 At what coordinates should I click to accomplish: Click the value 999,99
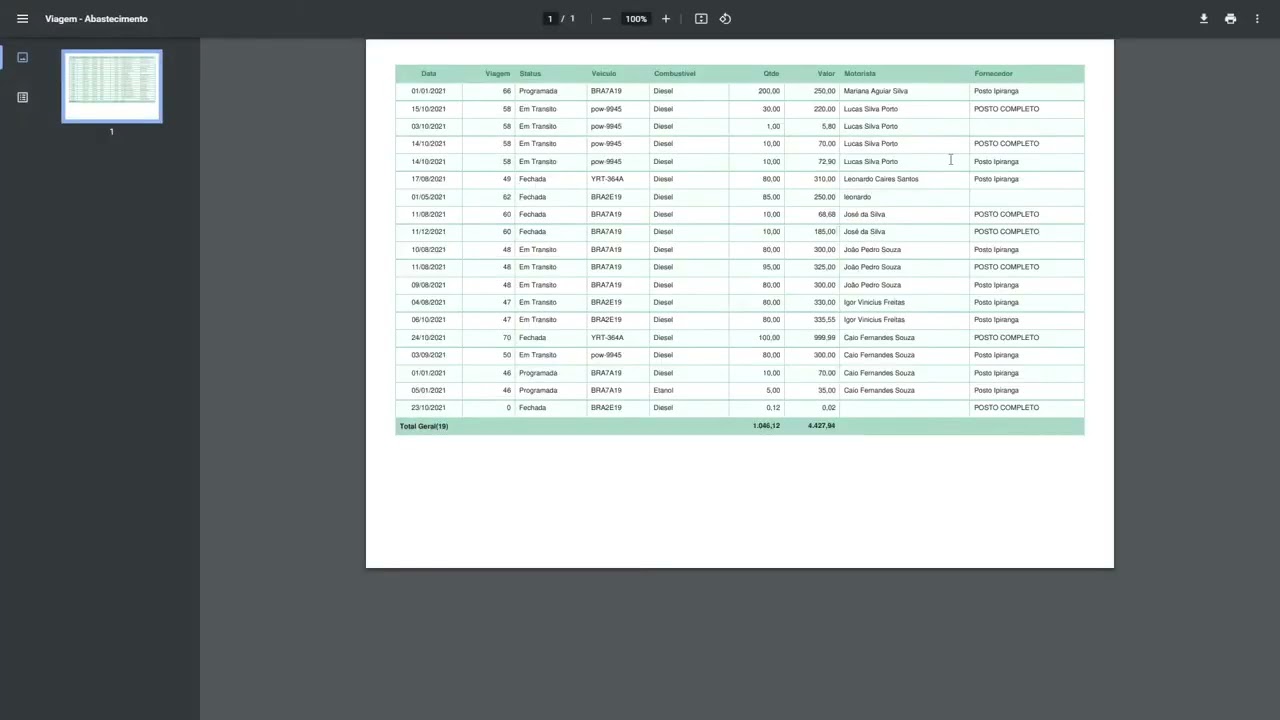pyautogui.click(x=824, y=338)
